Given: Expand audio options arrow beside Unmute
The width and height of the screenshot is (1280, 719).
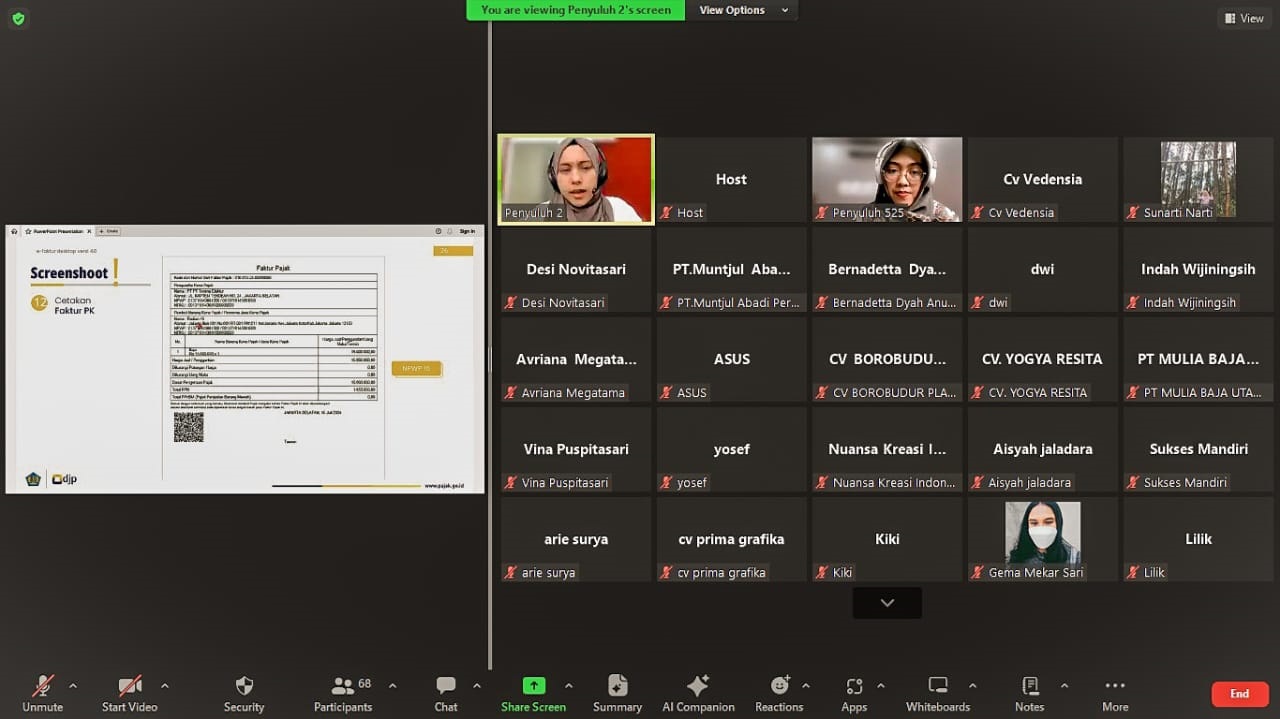Looking at the screenshot, I should (x=72, y=686).
